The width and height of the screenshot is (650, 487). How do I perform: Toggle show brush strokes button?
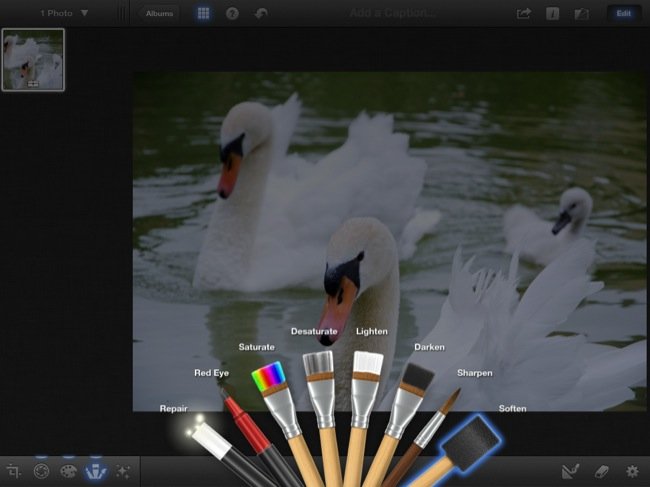[x=570, y=471]
